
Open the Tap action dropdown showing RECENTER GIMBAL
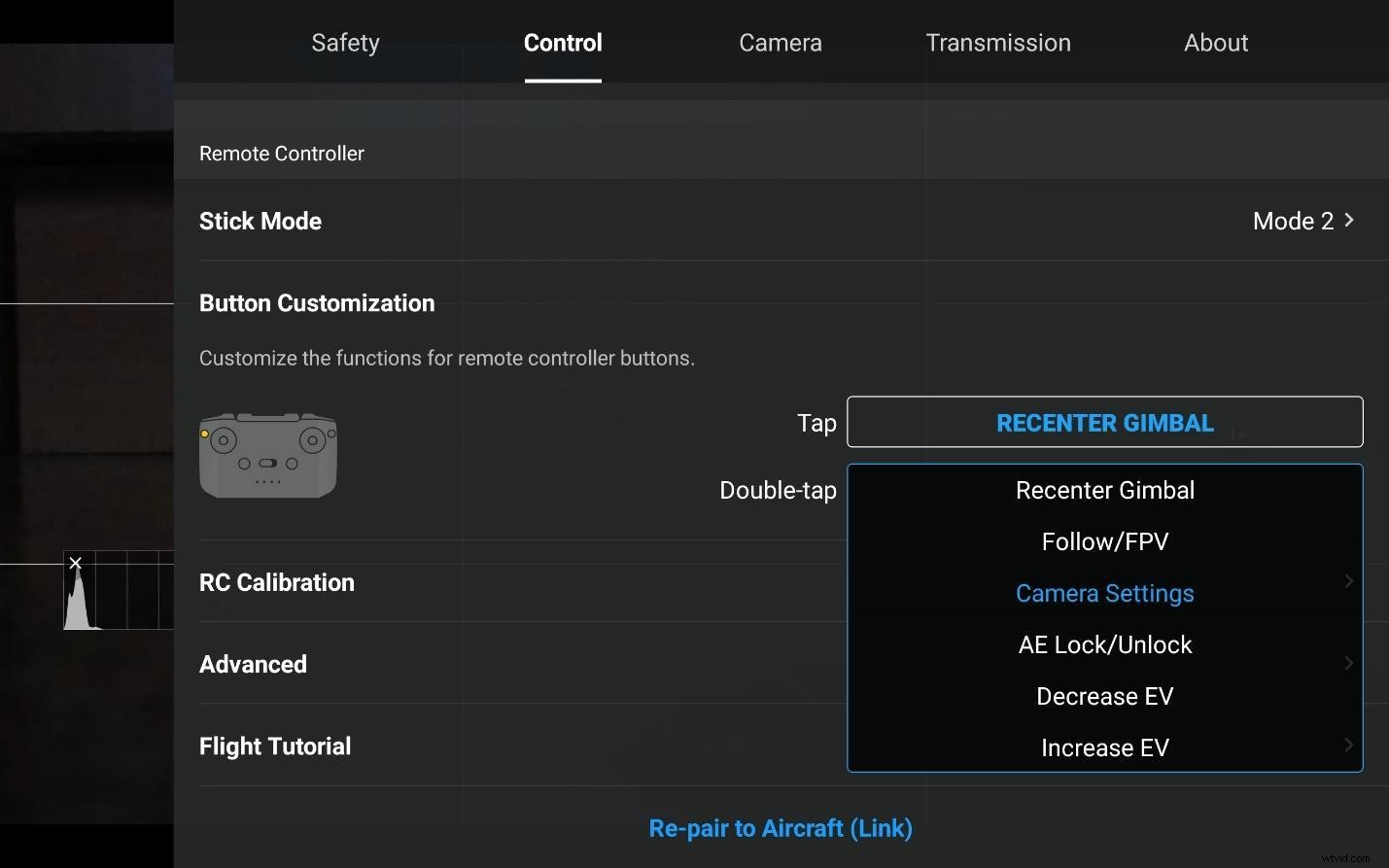pos(1104,422)
